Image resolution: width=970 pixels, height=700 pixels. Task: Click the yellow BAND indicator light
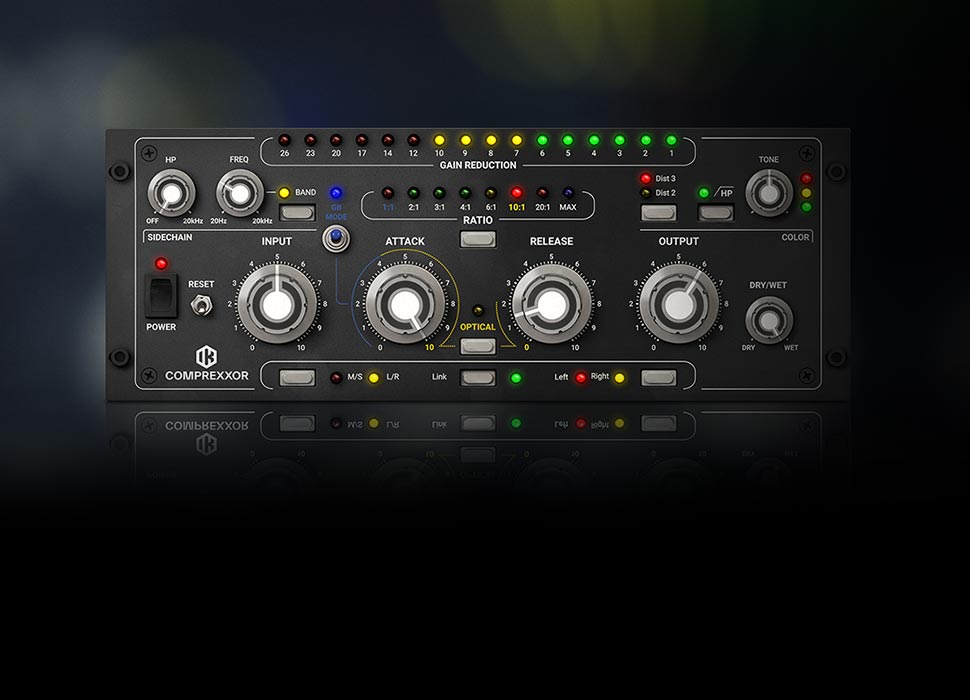coord(284,192)
